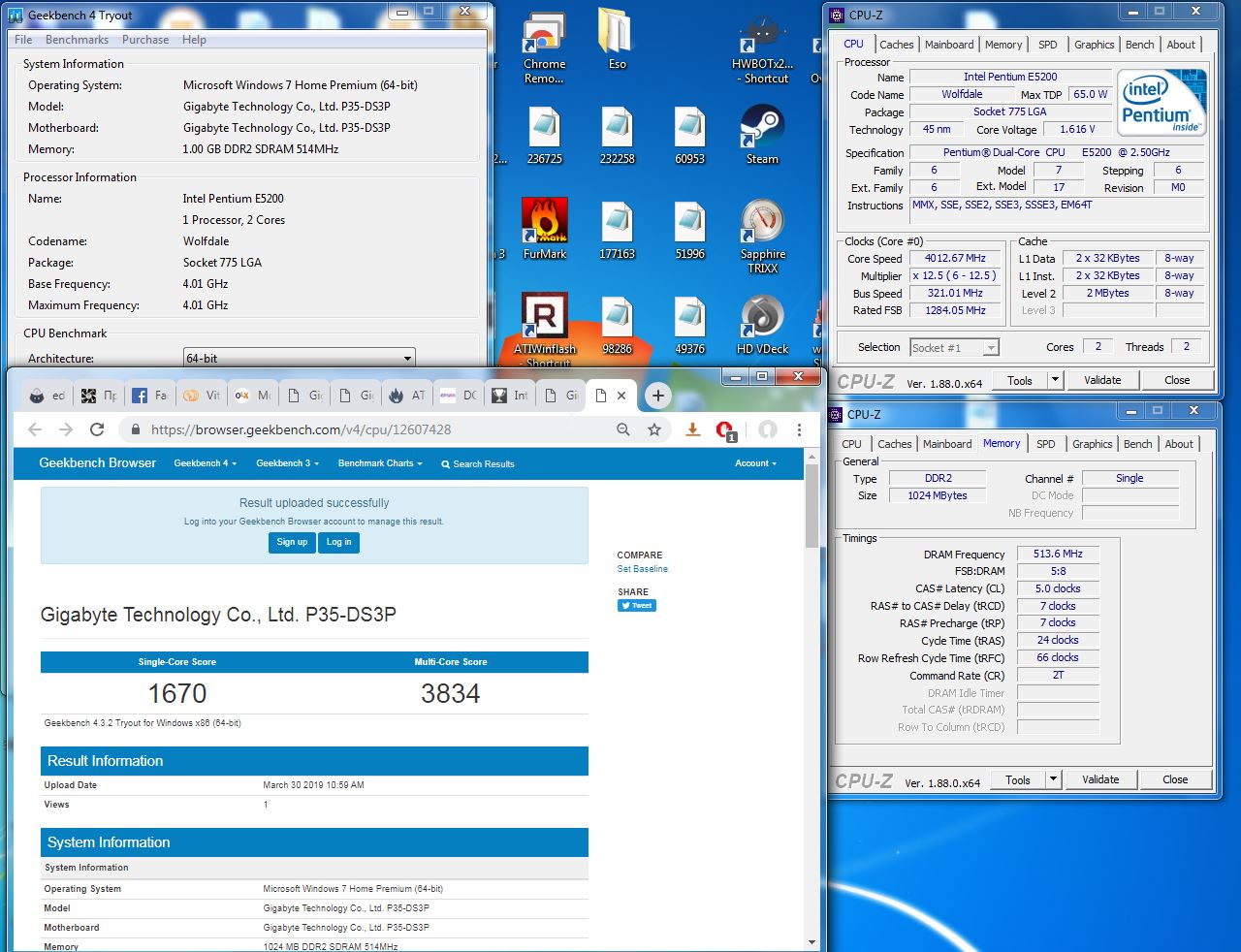Open the Benchmarks menu in Geekbench 4
The height and width of the screenshot is (952, 1241).
point(77,40)
